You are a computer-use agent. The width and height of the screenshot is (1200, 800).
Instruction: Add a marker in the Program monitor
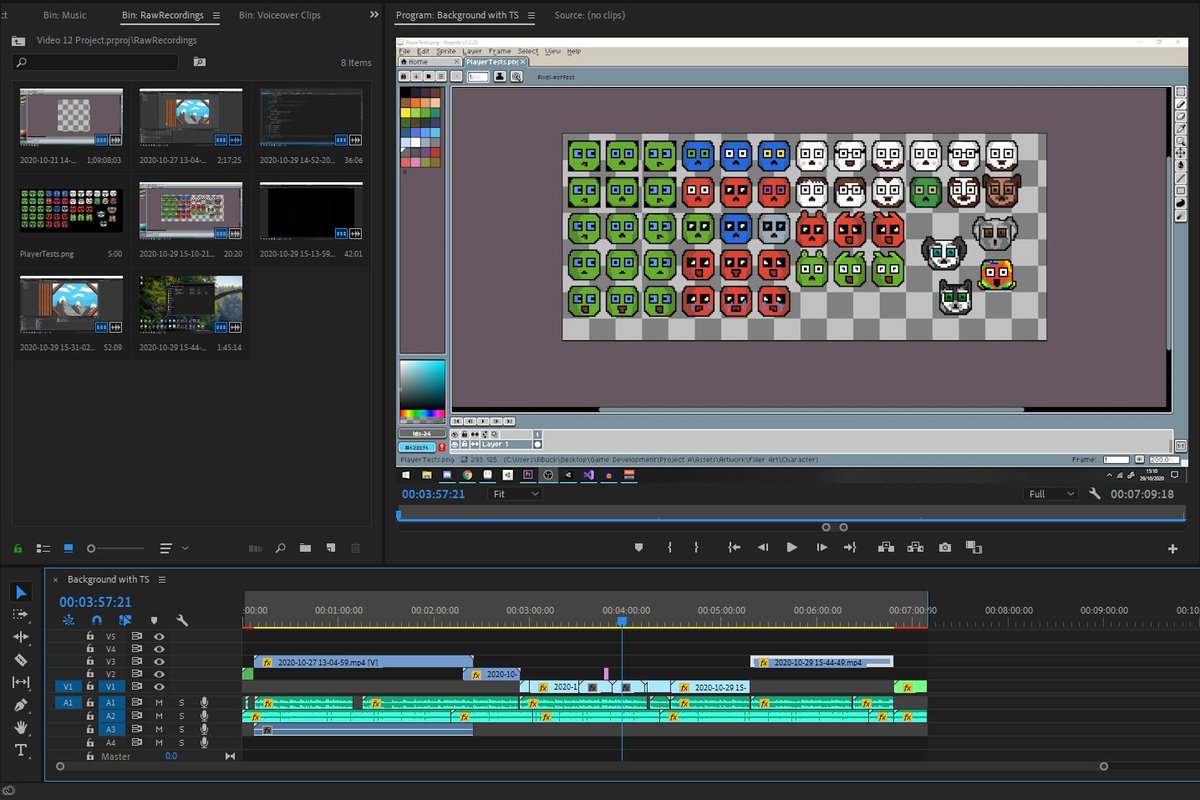[639, 547]
